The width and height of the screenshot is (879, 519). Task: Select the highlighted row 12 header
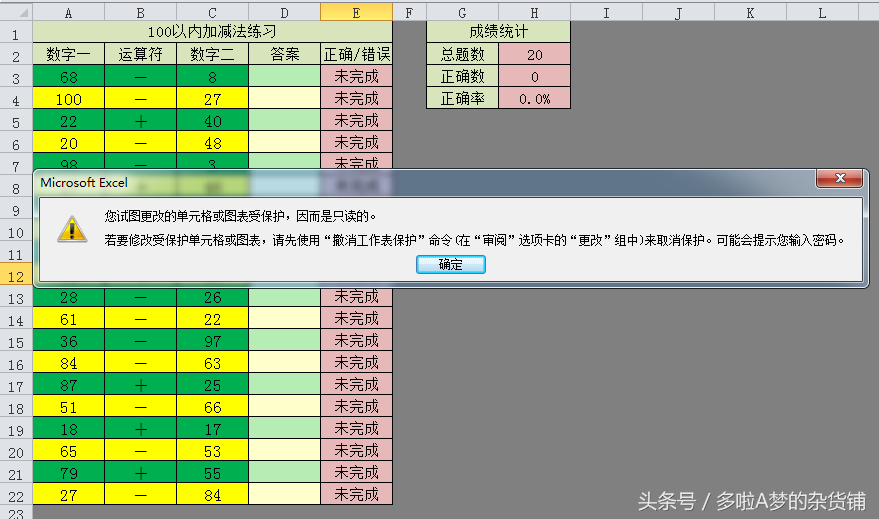pyautogui.click(x=16, y=276)
